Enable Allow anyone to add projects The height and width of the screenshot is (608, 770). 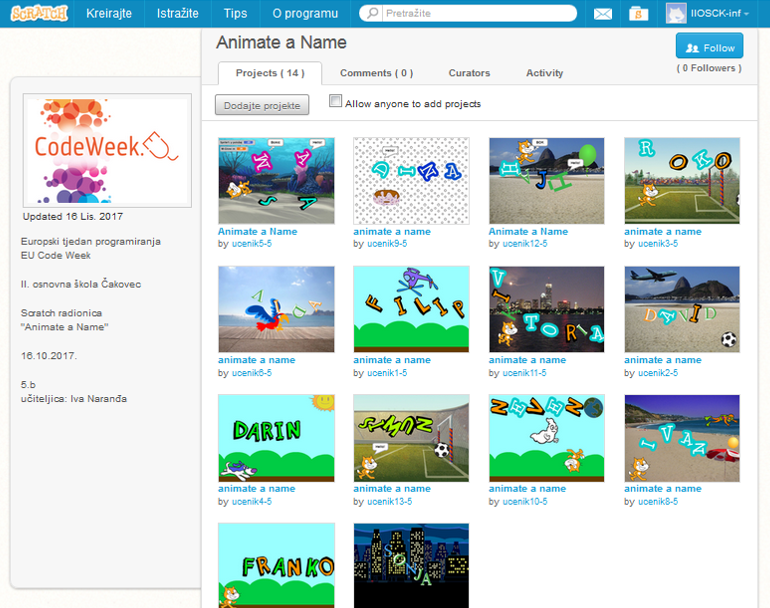(335, 101)
